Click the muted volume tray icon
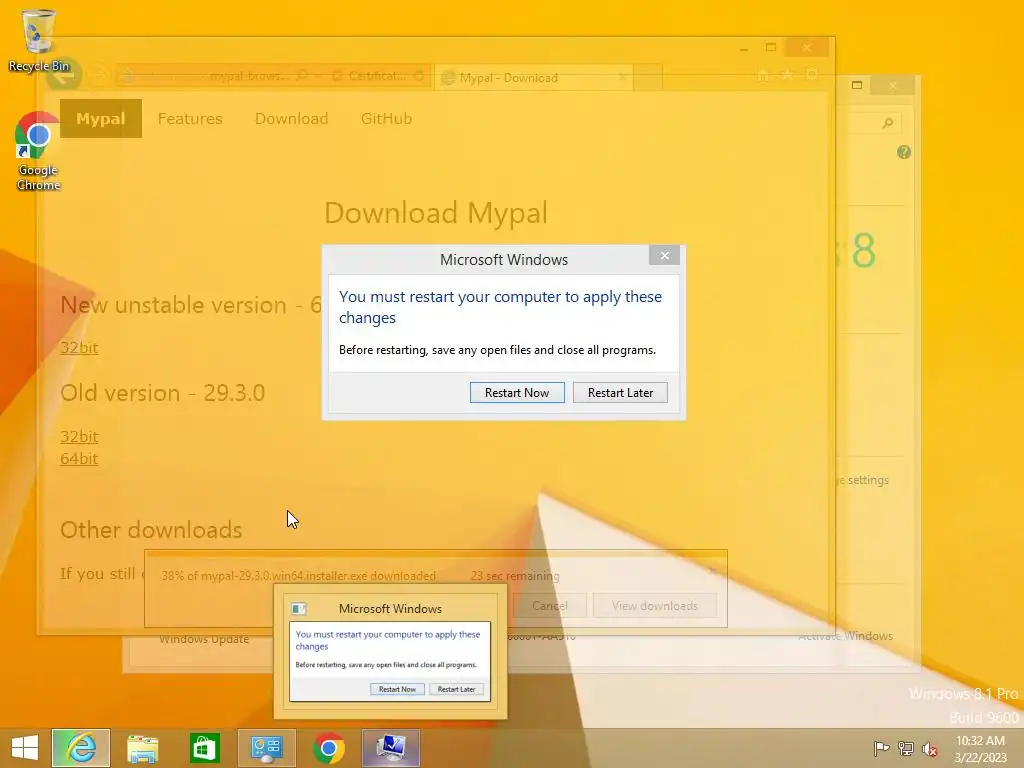Screen dimensions: 1024x768 coord(929,748)
